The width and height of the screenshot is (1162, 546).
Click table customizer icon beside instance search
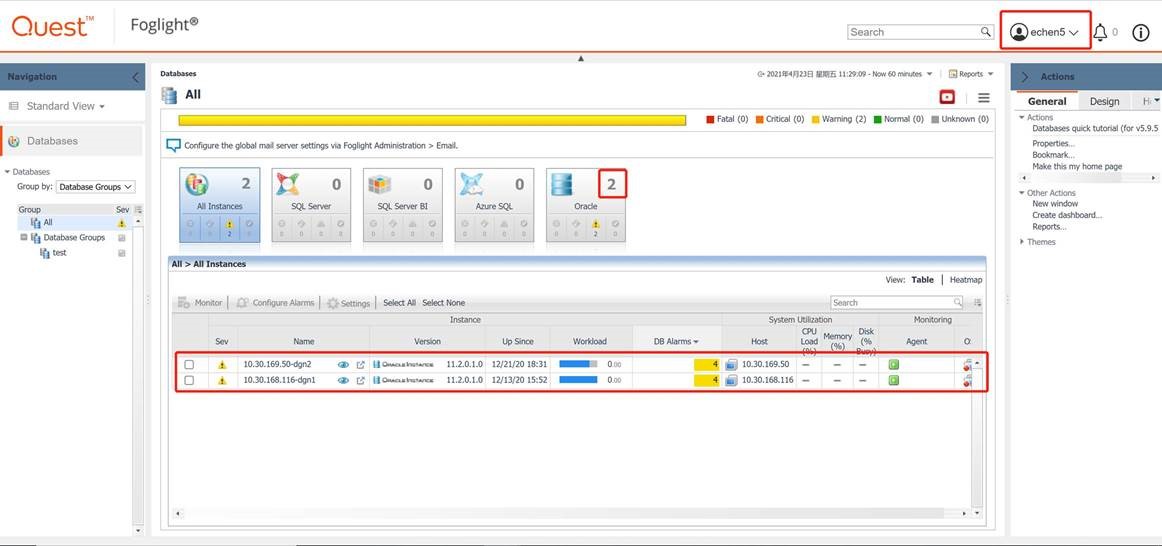(977, 302)
